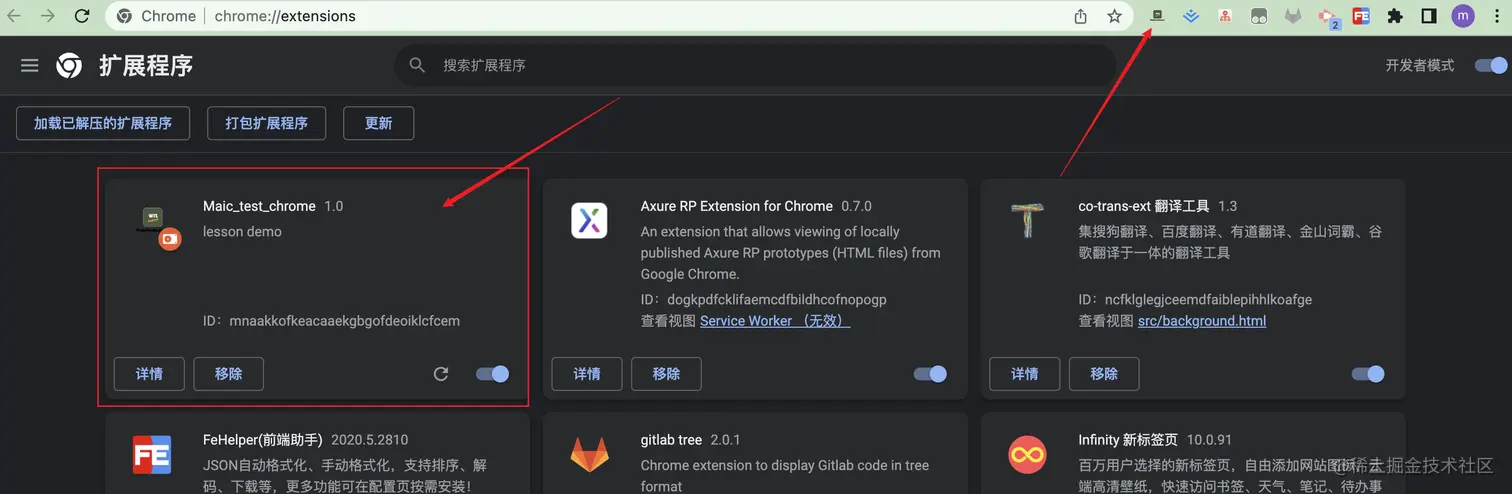Image resolution: width=1512 pixels, height=494 pixels.
Task: Disable the Axure RP Extension
Action: 930,374
